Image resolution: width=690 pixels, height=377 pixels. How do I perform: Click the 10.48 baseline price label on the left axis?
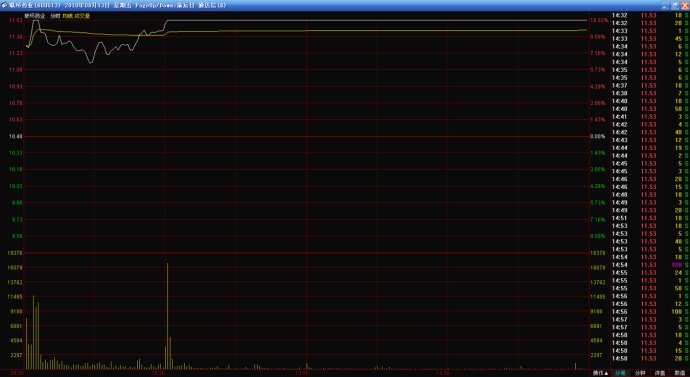point(15,136)
